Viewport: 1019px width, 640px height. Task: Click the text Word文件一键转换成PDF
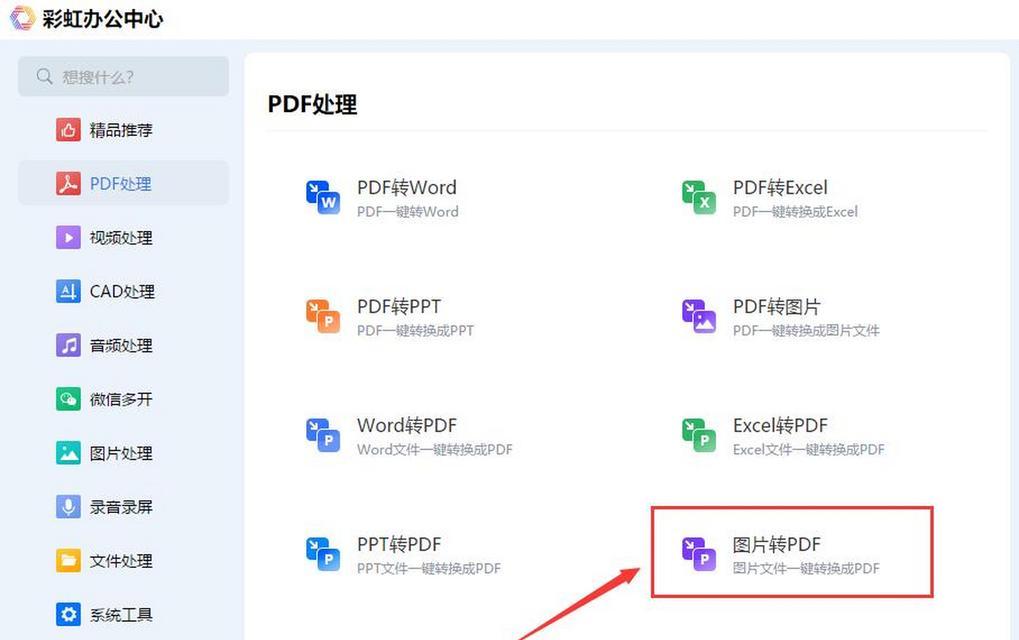435,450
